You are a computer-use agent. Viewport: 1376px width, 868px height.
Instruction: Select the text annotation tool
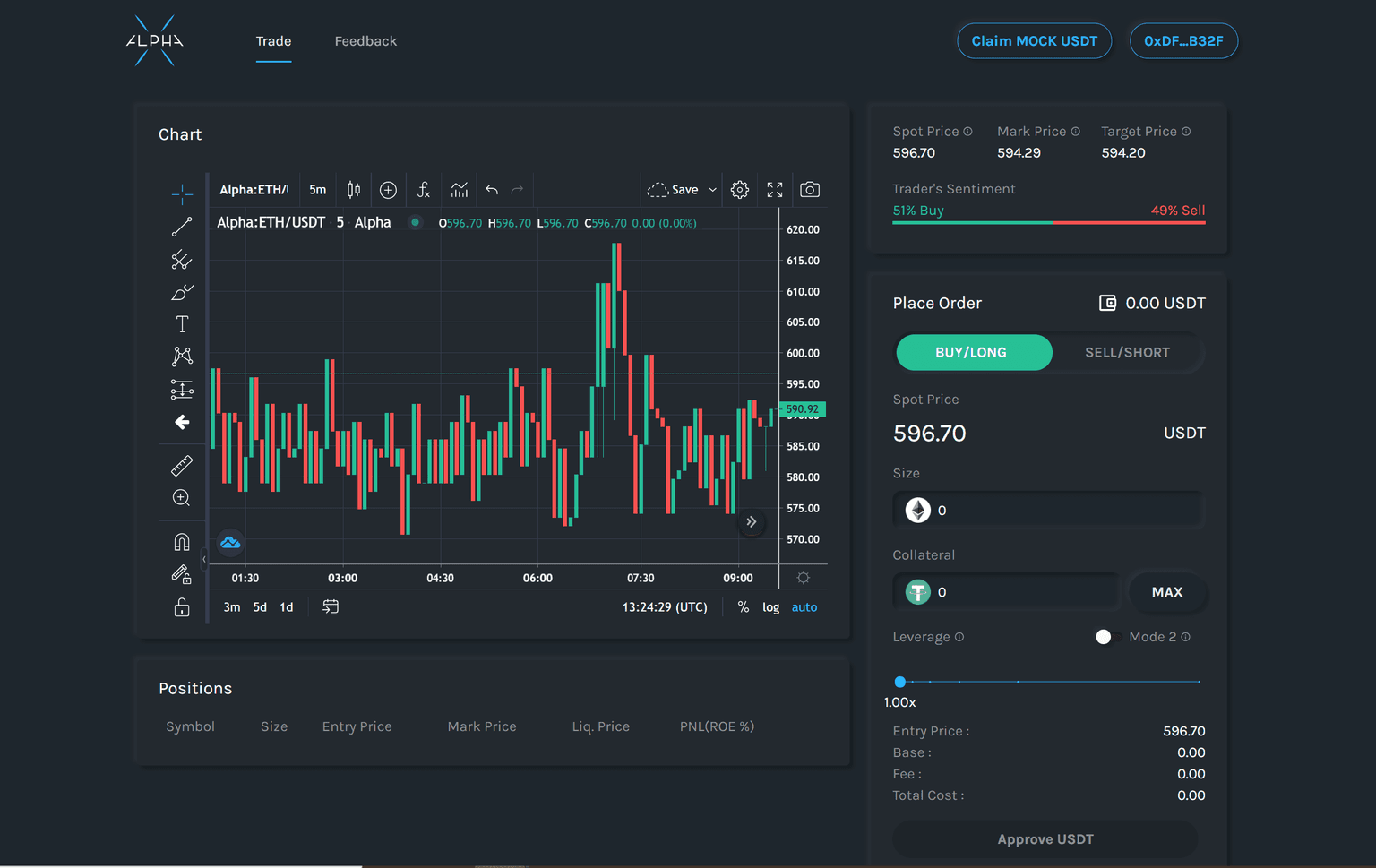[x=182, y=324]
